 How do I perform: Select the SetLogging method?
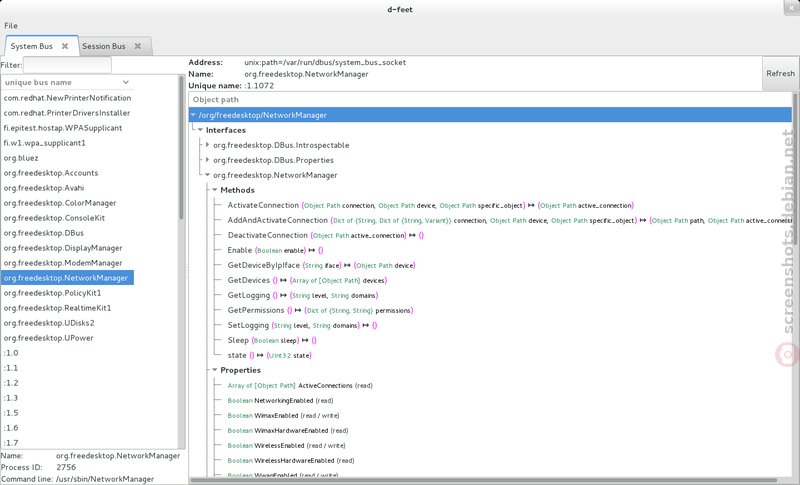[302, 325]
